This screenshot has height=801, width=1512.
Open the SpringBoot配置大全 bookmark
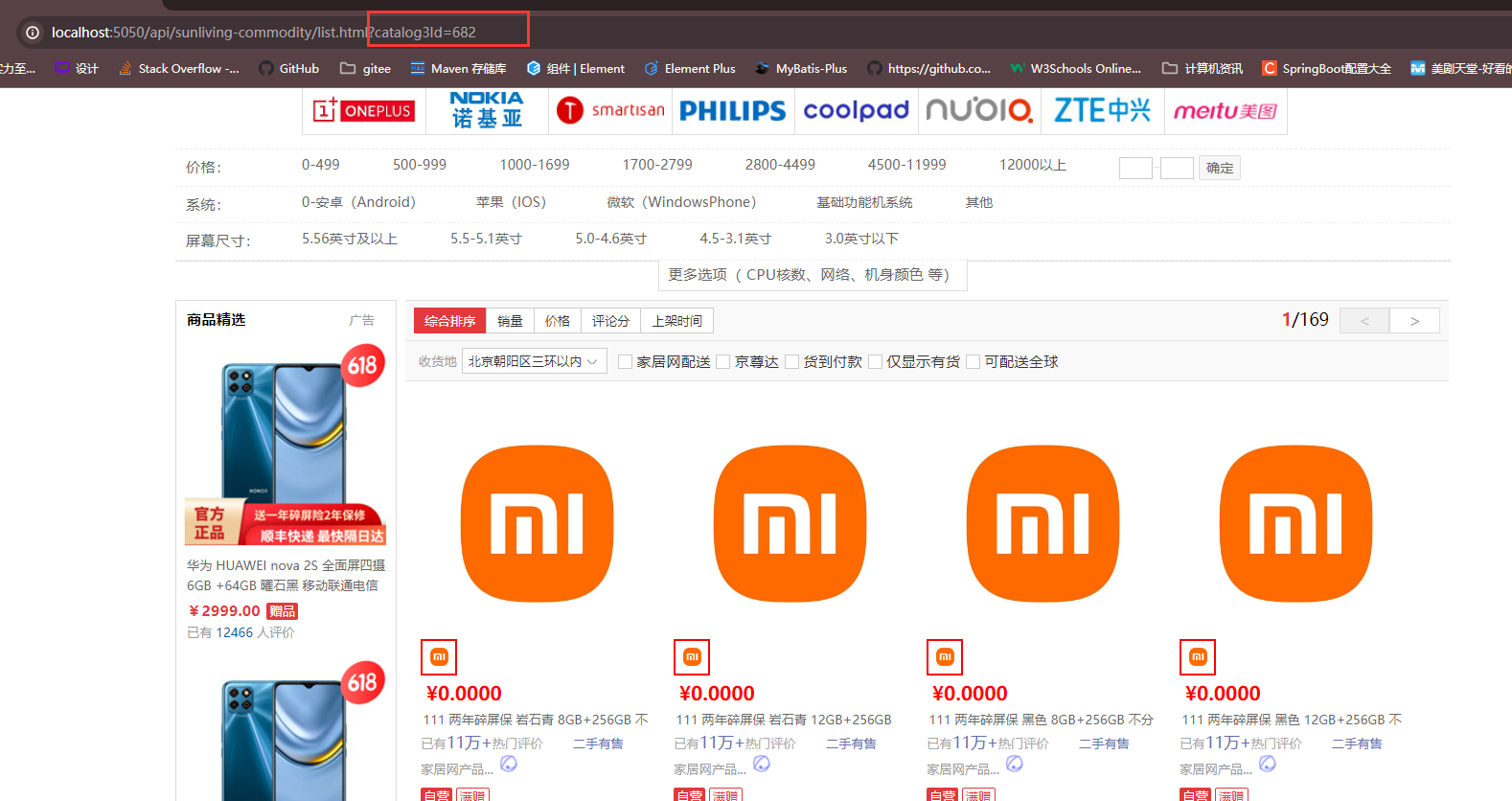coord(1326,68)
